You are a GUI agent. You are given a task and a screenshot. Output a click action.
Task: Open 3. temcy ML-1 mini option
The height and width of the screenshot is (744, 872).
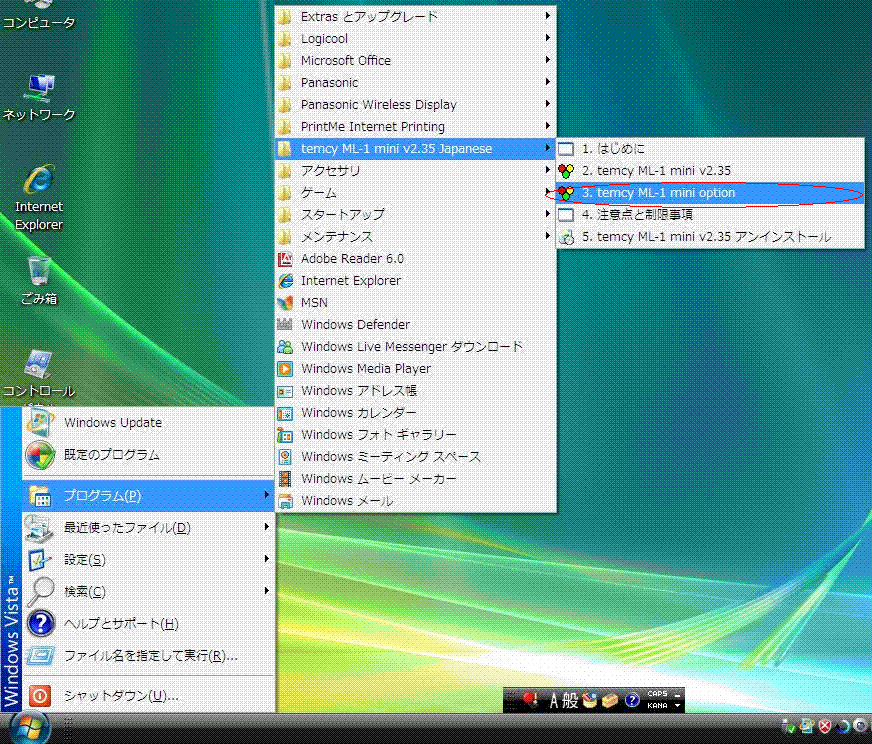pos(710,193)
